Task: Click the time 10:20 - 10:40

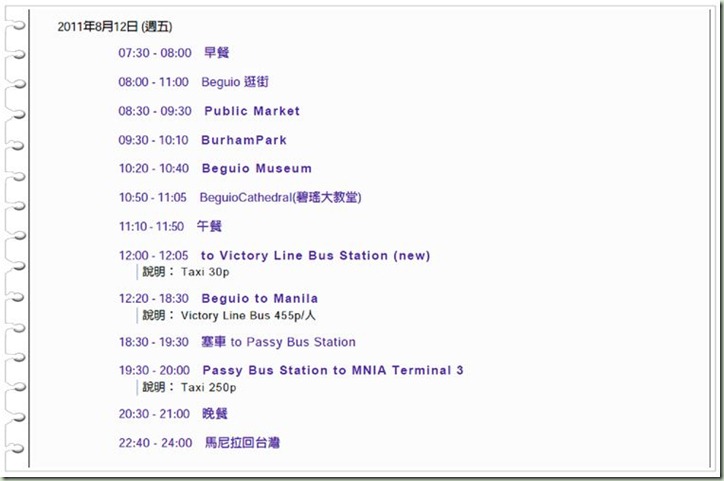Action: coord(154,168)
